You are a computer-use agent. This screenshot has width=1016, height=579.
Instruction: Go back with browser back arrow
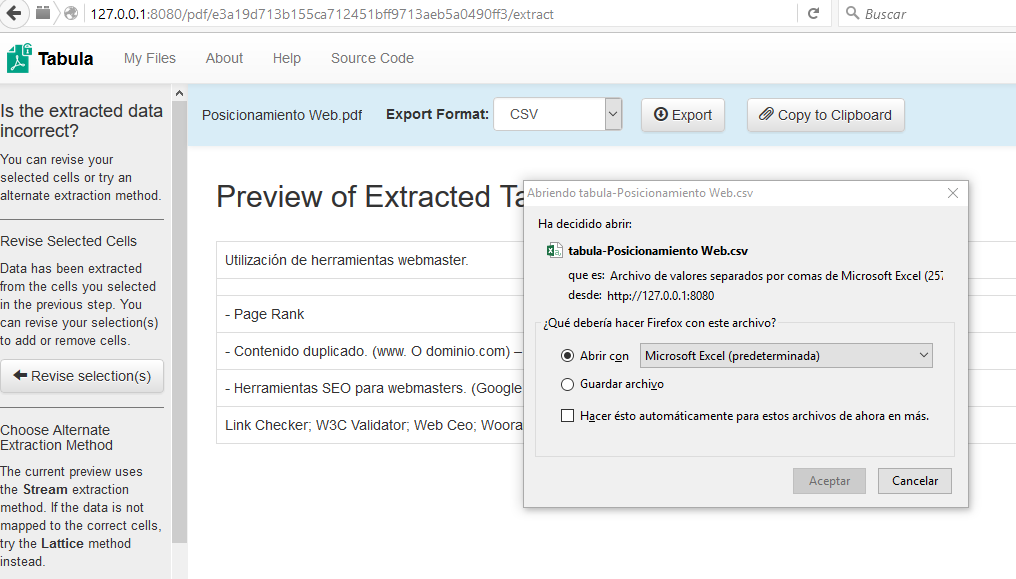(x=14, y=14)
